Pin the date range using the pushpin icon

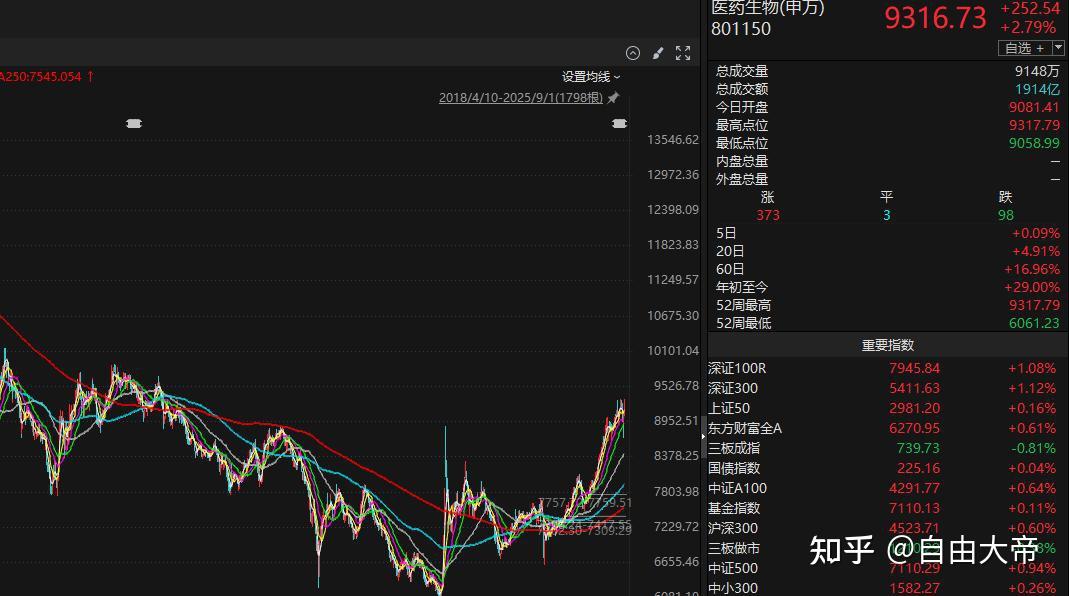coord(613,97)
